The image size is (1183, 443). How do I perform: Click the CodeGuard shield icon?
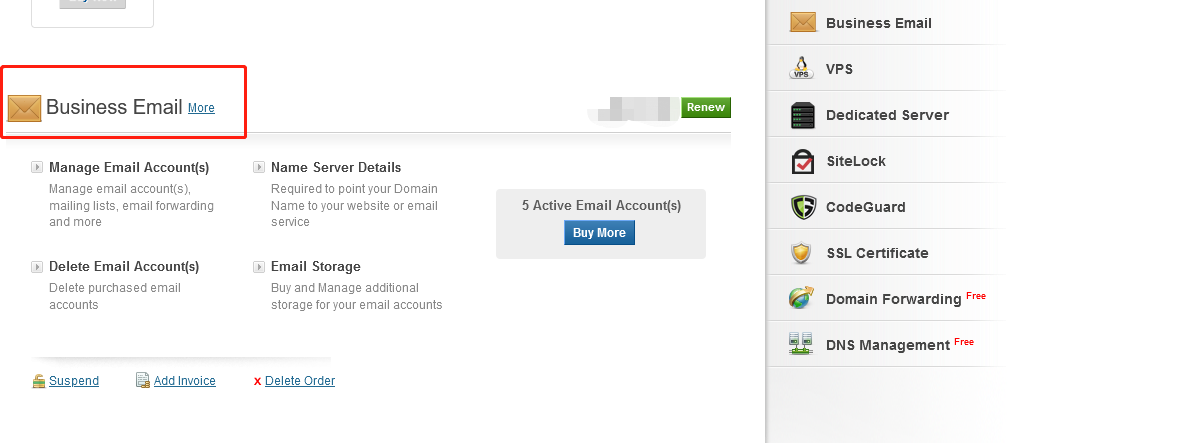point(803,207)
